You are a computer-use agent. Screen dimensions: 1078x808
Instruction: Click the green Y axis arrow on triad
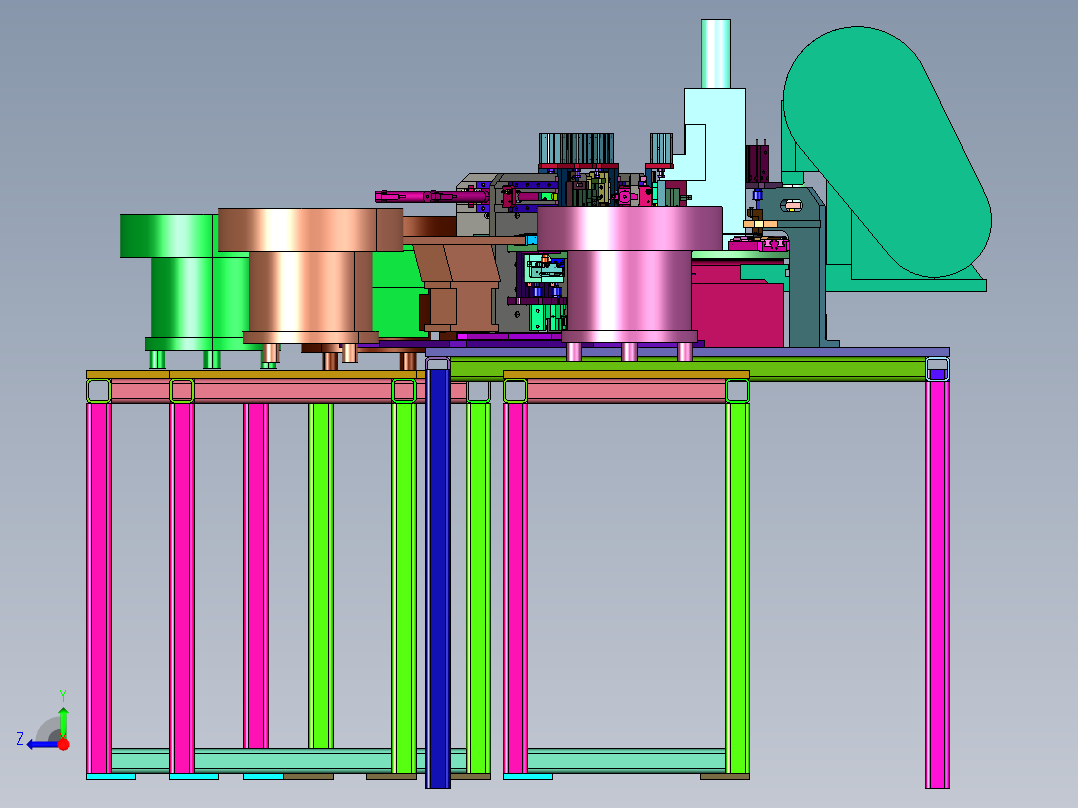tap(63, 721)
